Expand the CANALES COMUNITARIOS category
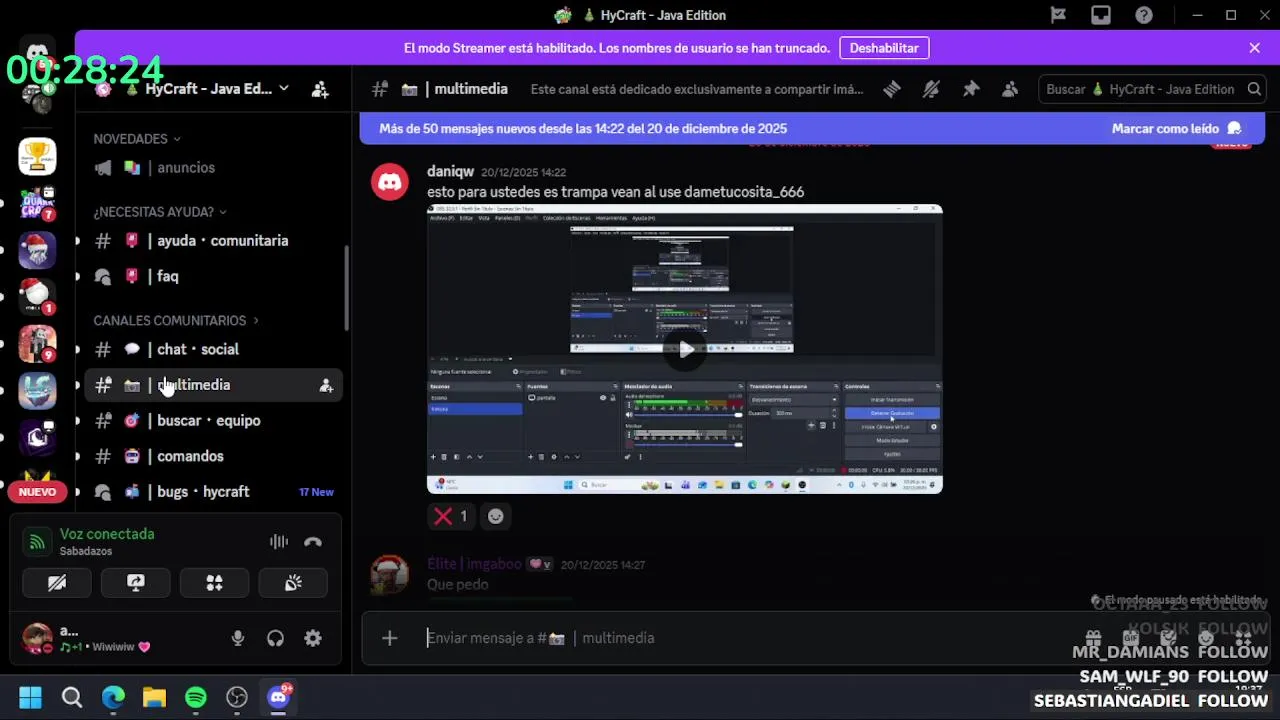Viewport: 1280px width, 720px height. [176, 321]
